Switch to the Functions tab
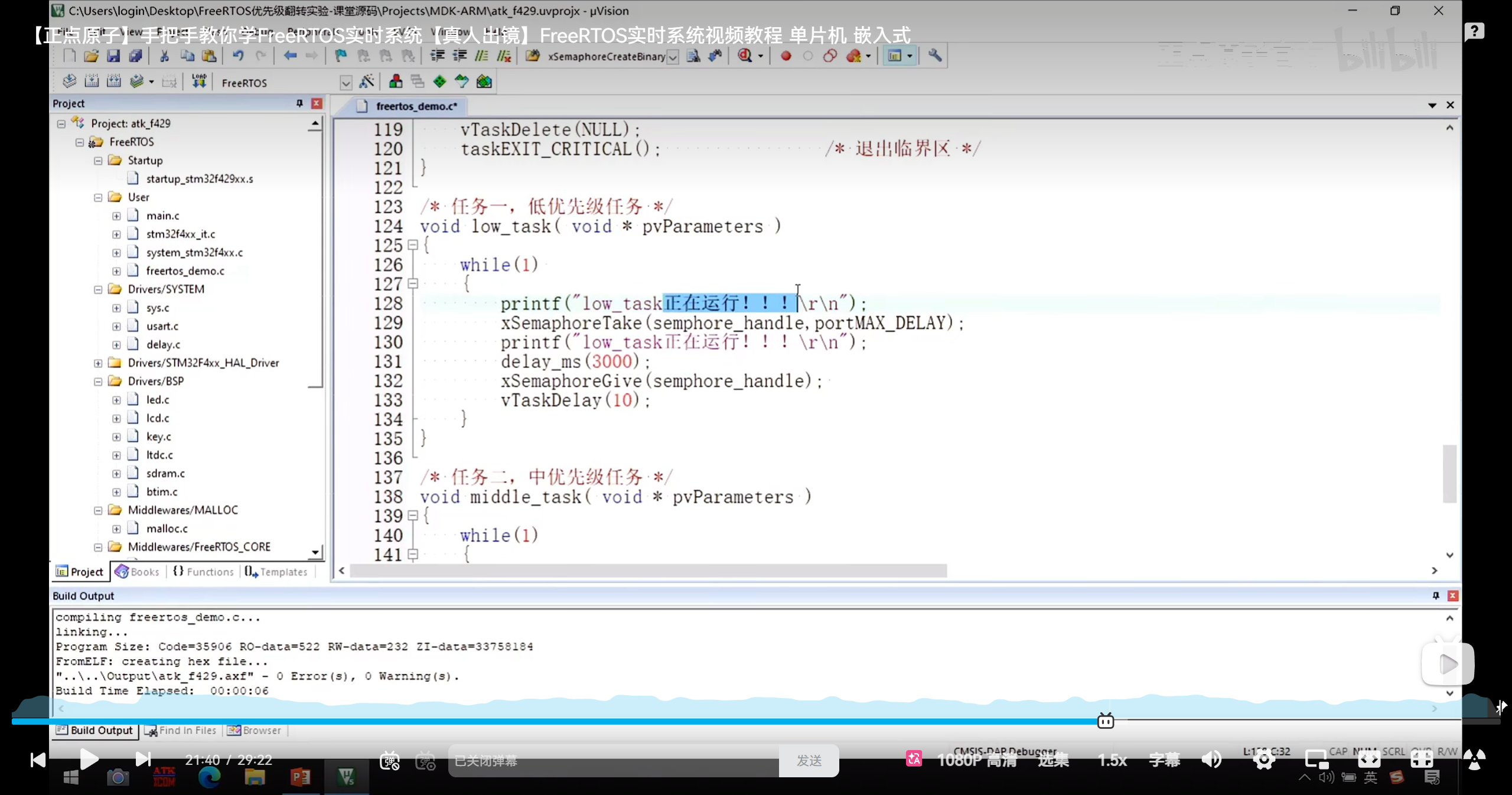This screenshot has width=1512, height=795. coord(204,572)
